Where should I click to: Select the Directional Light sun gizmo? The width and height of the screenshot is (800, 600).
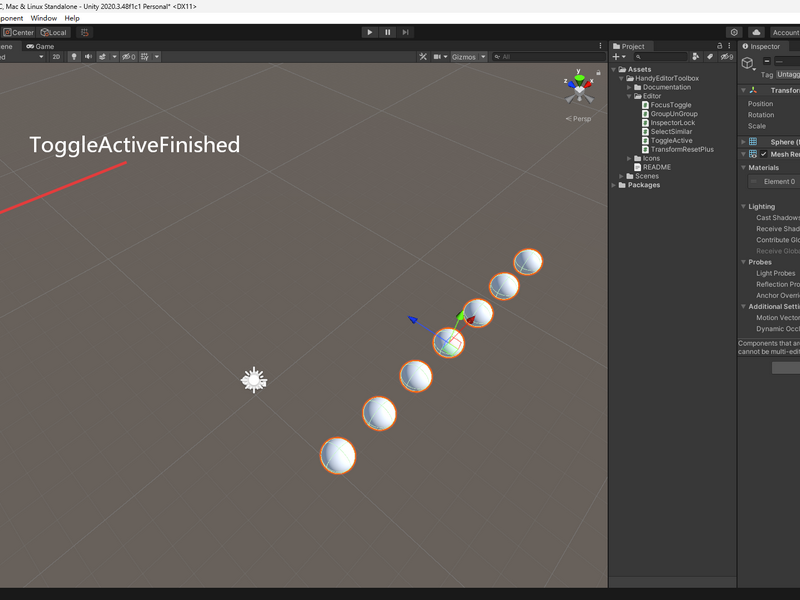coord(254,380)
